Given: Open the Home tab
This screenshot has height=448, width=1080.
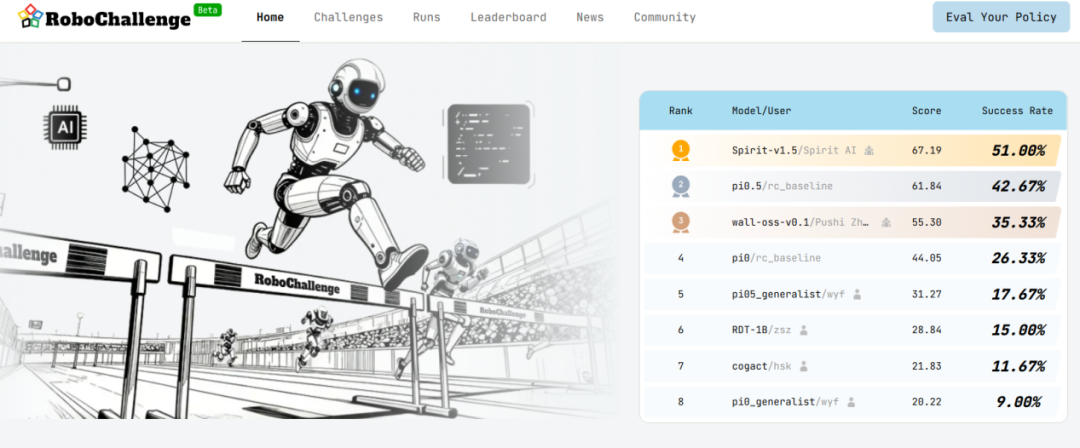Looking at the screenshot, I should [x=270, y=17].
